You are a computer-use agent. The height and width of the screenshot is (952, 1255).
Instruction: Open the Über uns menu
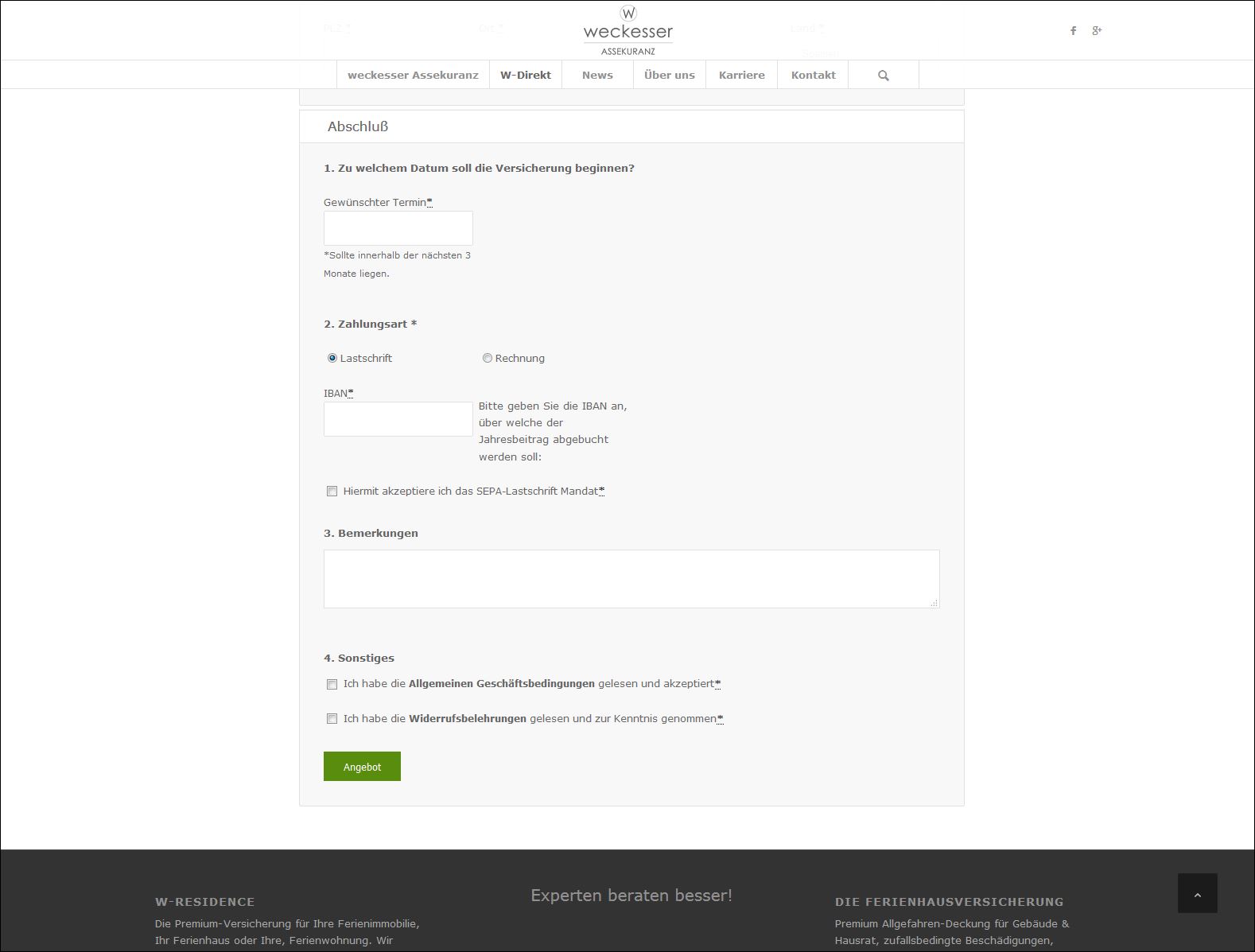click(x=669, y=76)
